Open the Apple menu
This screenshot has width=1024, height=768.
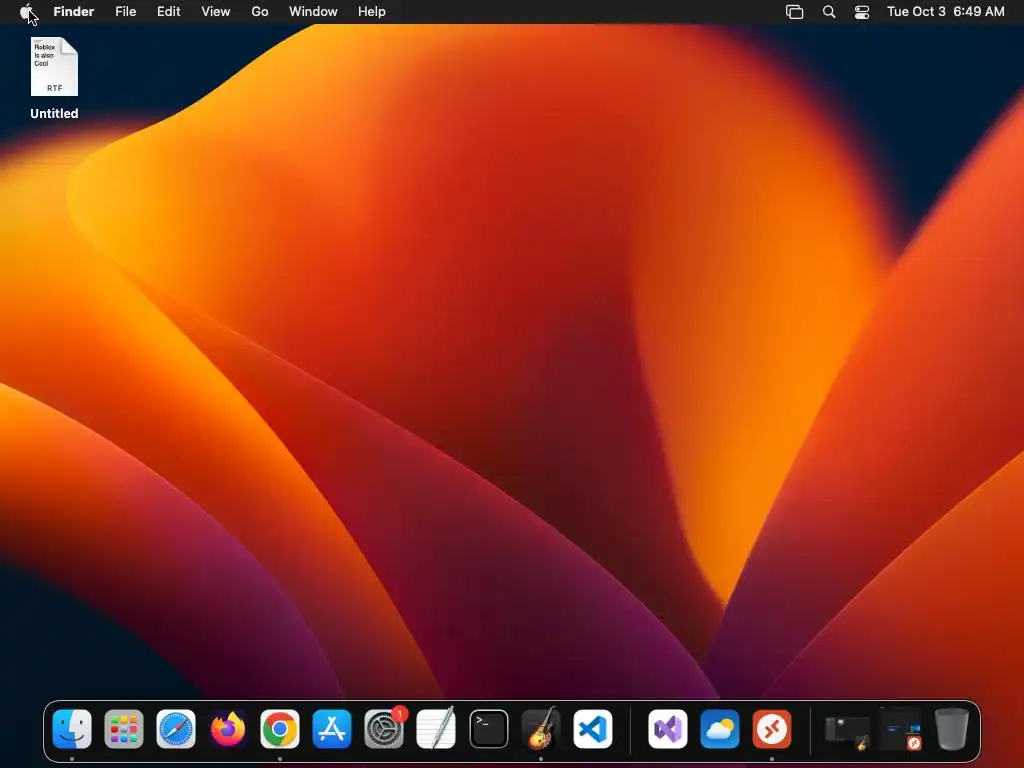(26, 12)
